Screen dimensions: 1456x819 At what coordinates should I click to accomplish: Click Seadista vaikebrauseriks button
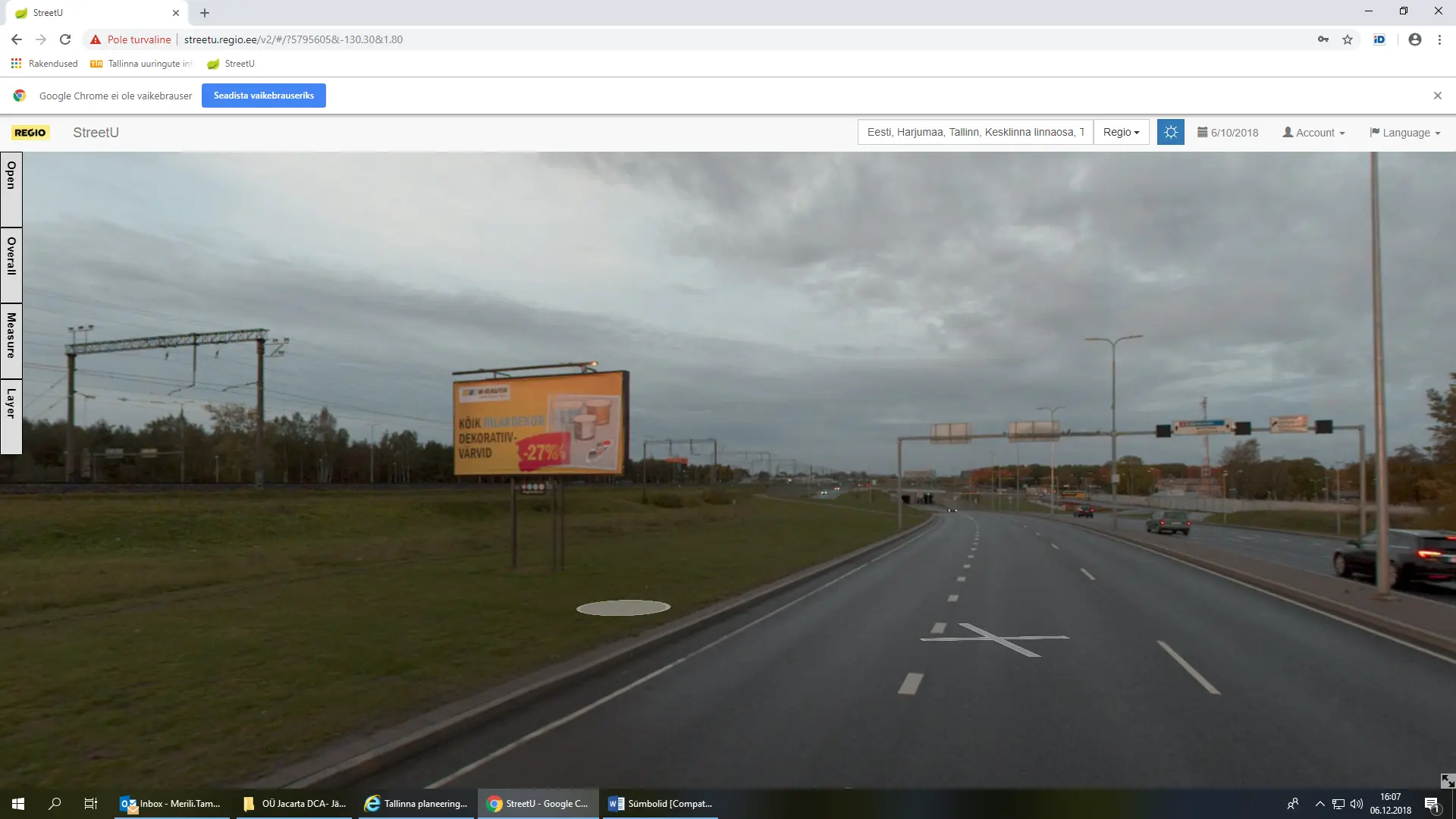coord(263,96)
